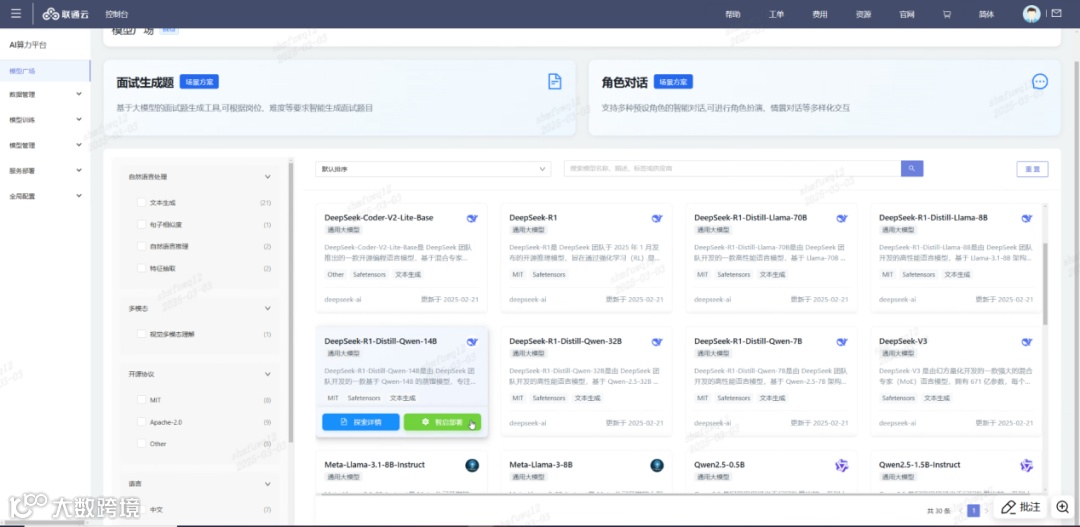
Task: Click the 联通云 cloud logo
Action: 65,14
